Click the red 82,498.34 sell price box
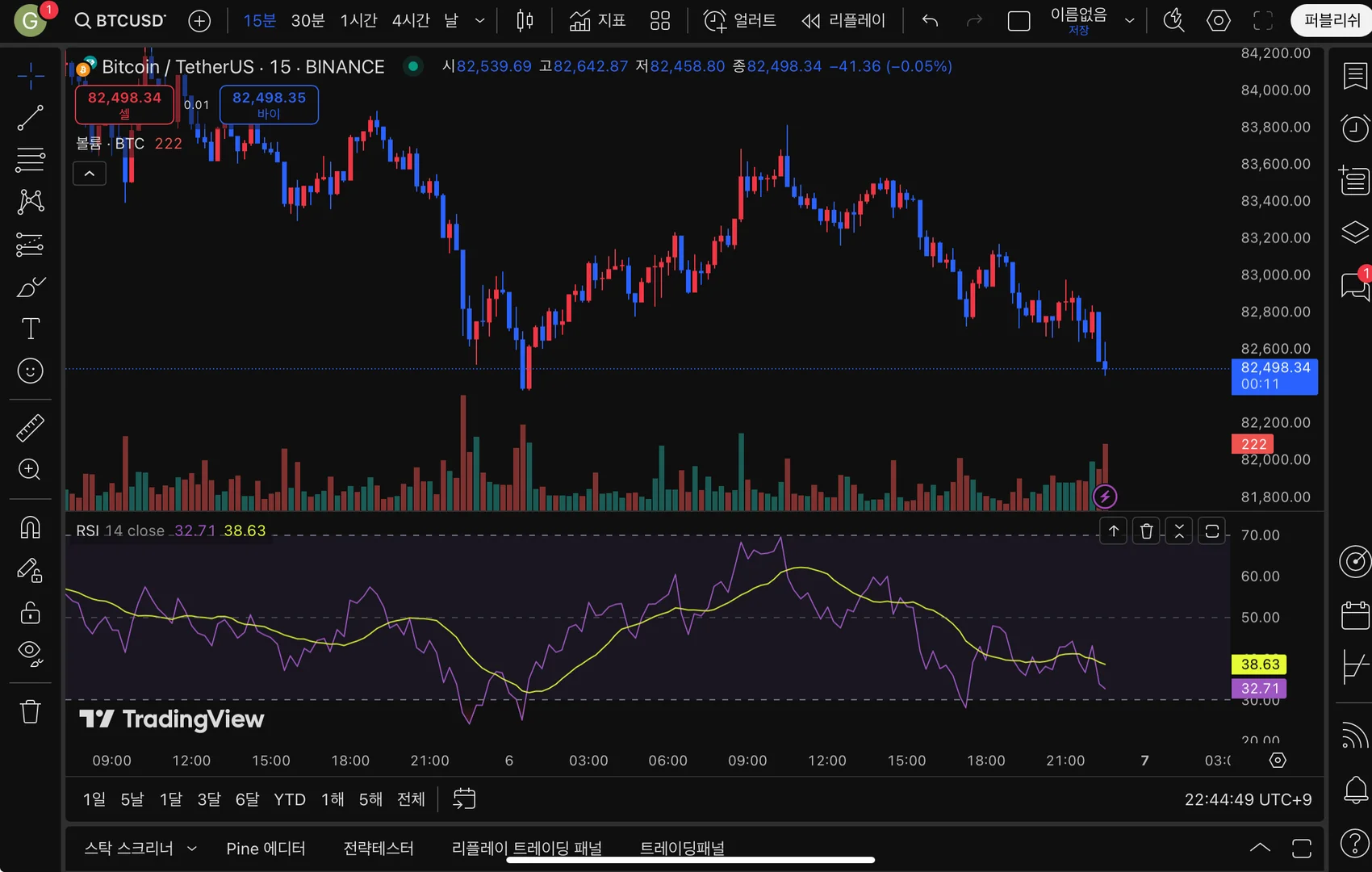 (x=124, y=104)
